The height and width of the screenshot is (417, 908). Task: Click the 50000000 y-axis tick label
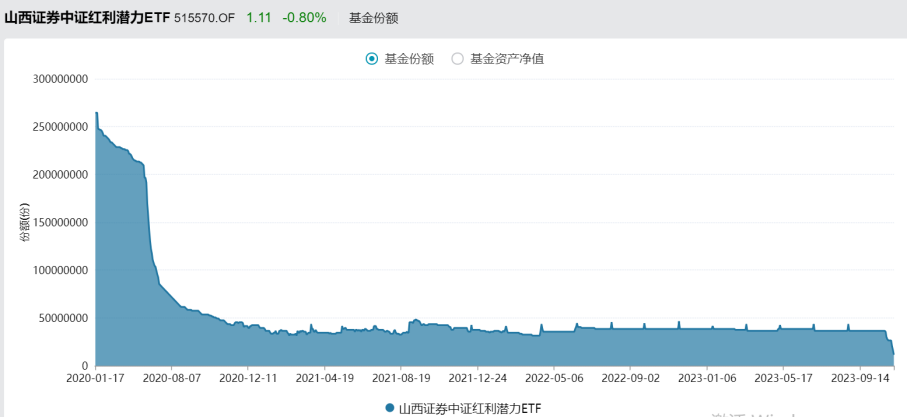click(64, 318)
